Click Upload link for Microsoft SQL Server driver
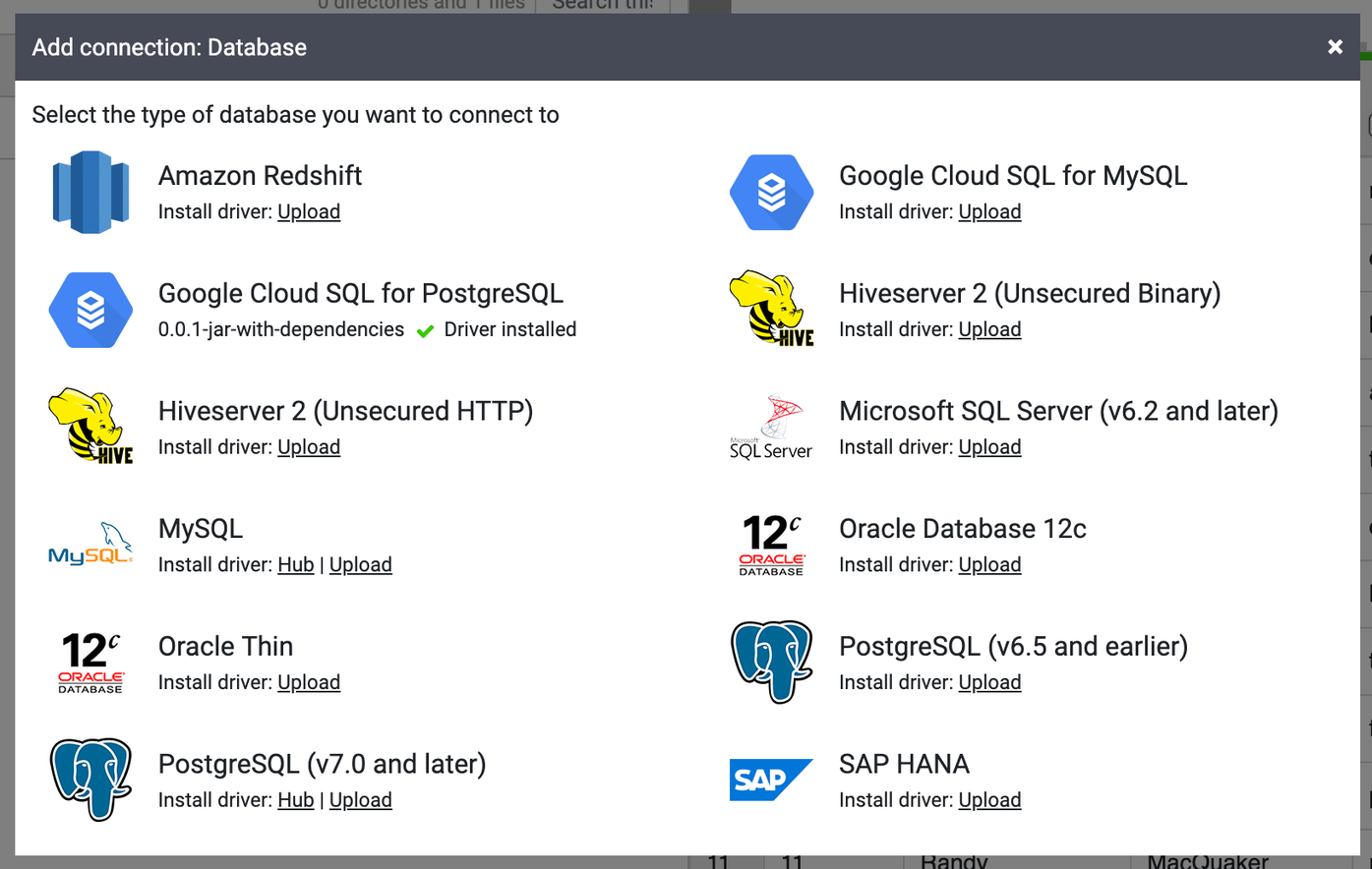Screen dimensions: 1372x869 (x=989, y=447)
